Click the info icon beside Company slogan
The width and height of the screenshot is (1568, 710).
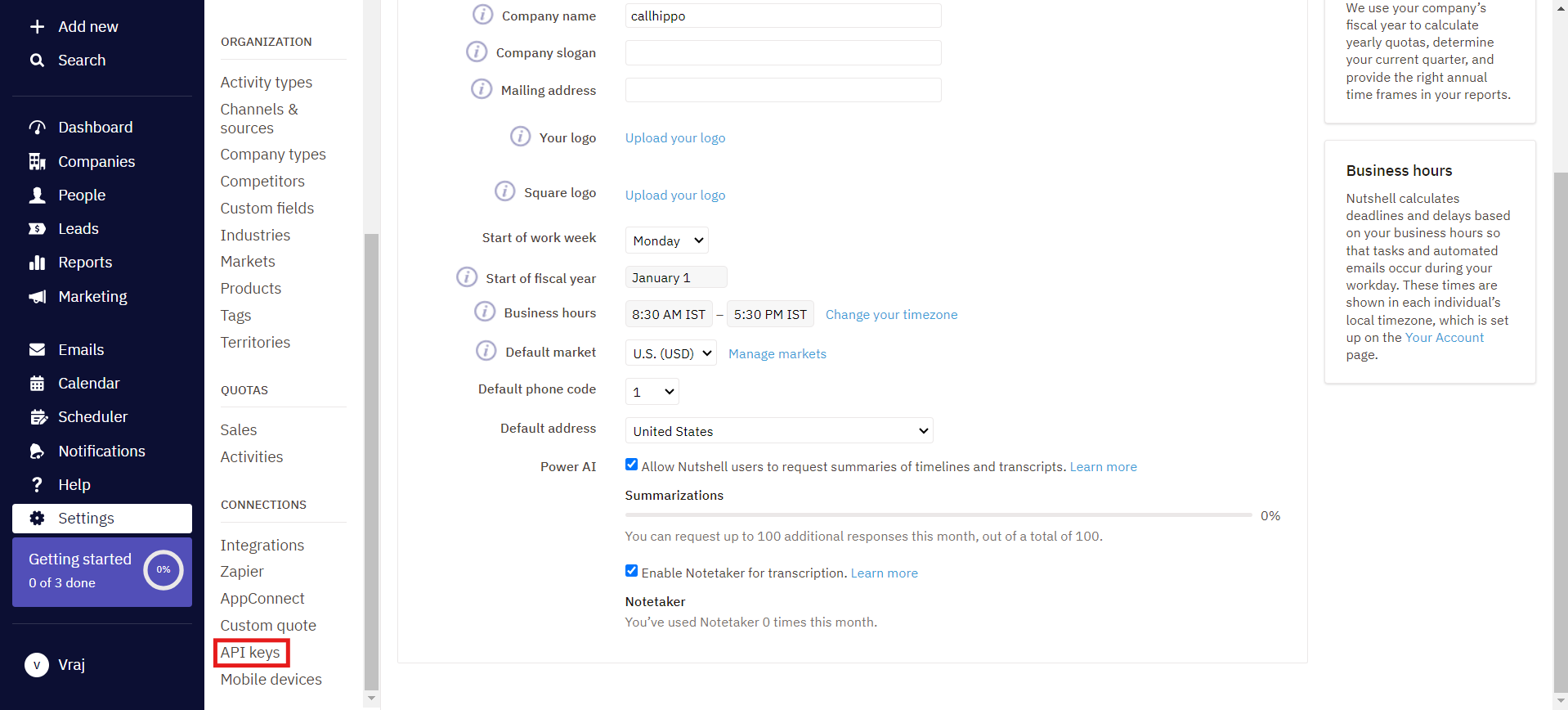coord(477,52)
